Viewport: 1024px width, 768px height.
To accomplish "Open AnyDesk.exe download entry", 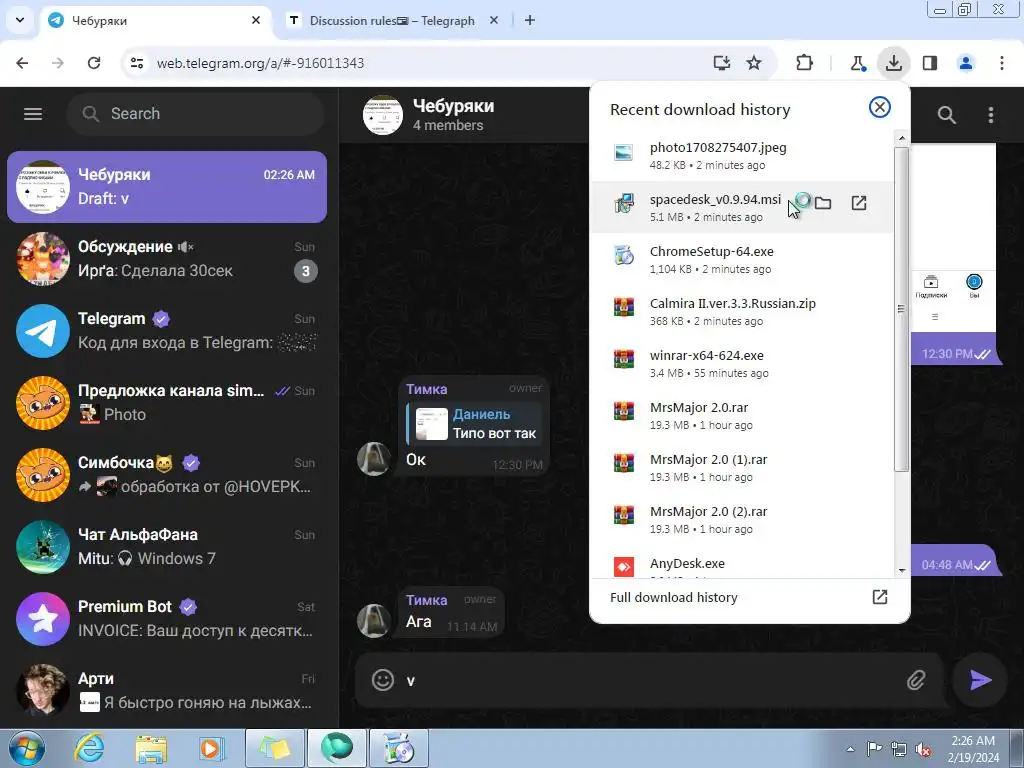I will click(x=741, y=564).
